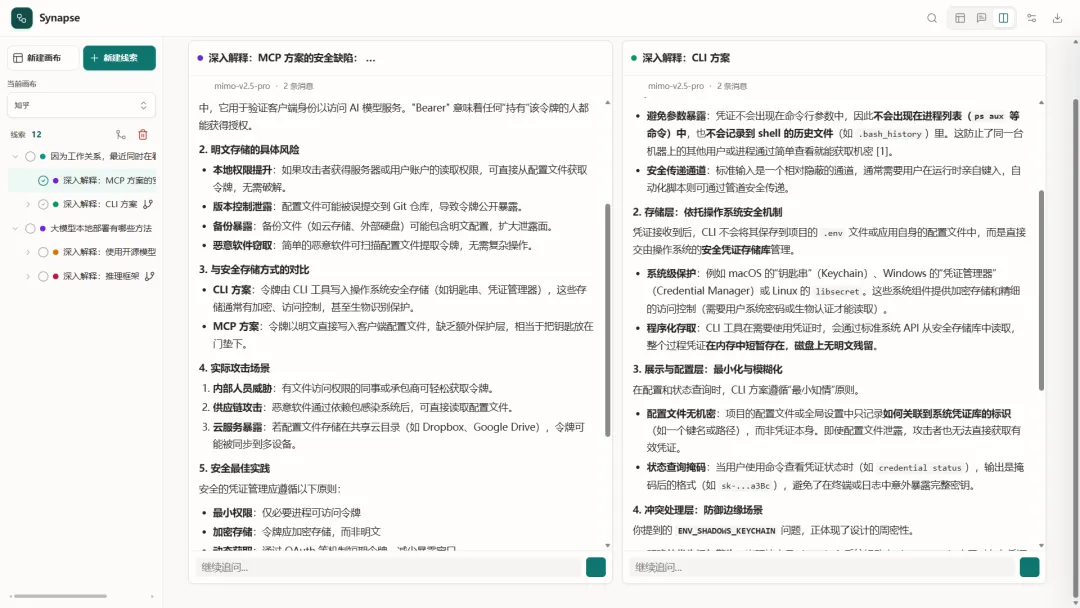Click the right panel title 深入解释：CLI 方案
The height and width of the screenshot is (608, 1080).
click(x=686, y=59)
